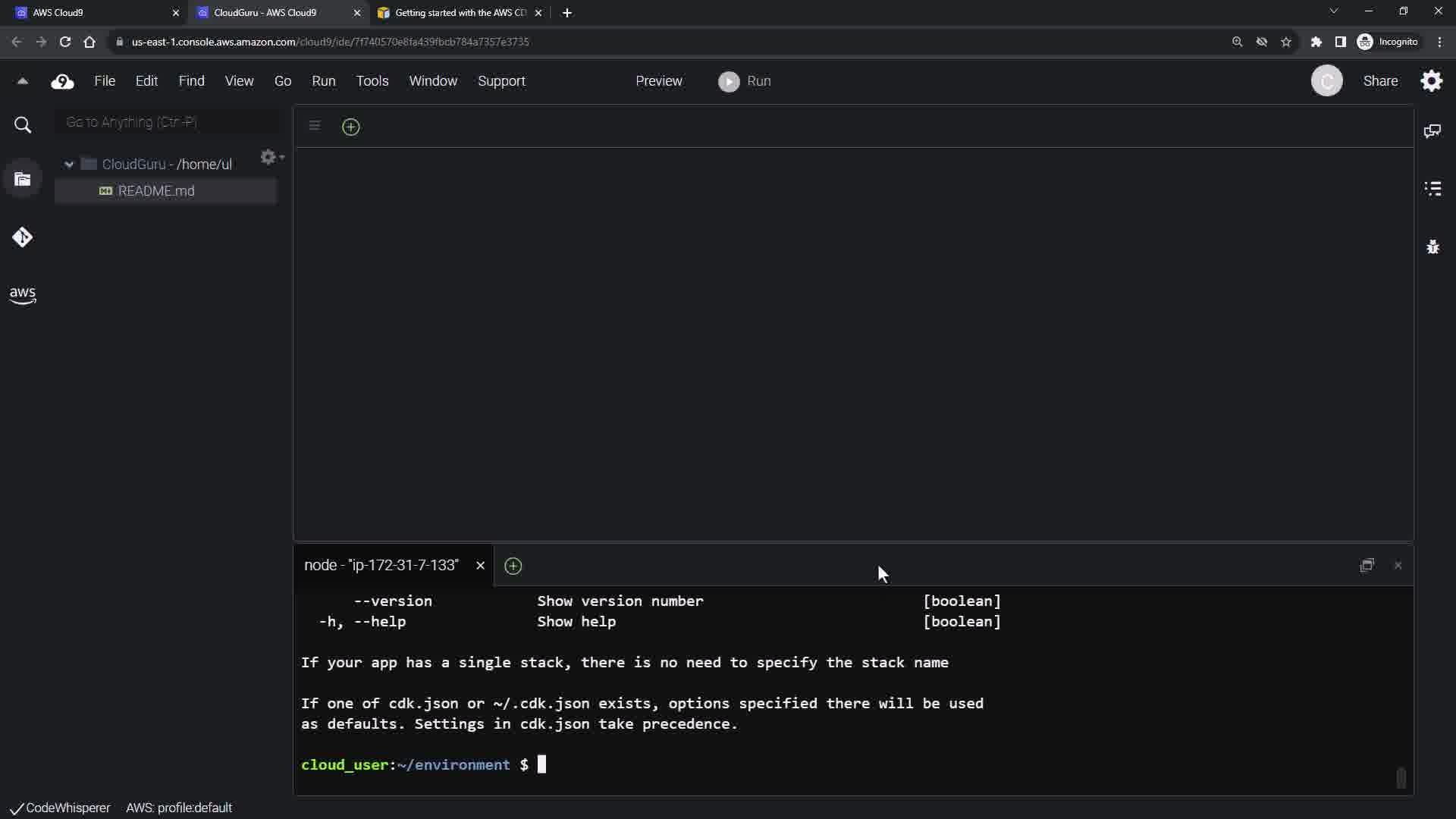Collapse the CloudGuru folder tree

click(x=69, y=165)
